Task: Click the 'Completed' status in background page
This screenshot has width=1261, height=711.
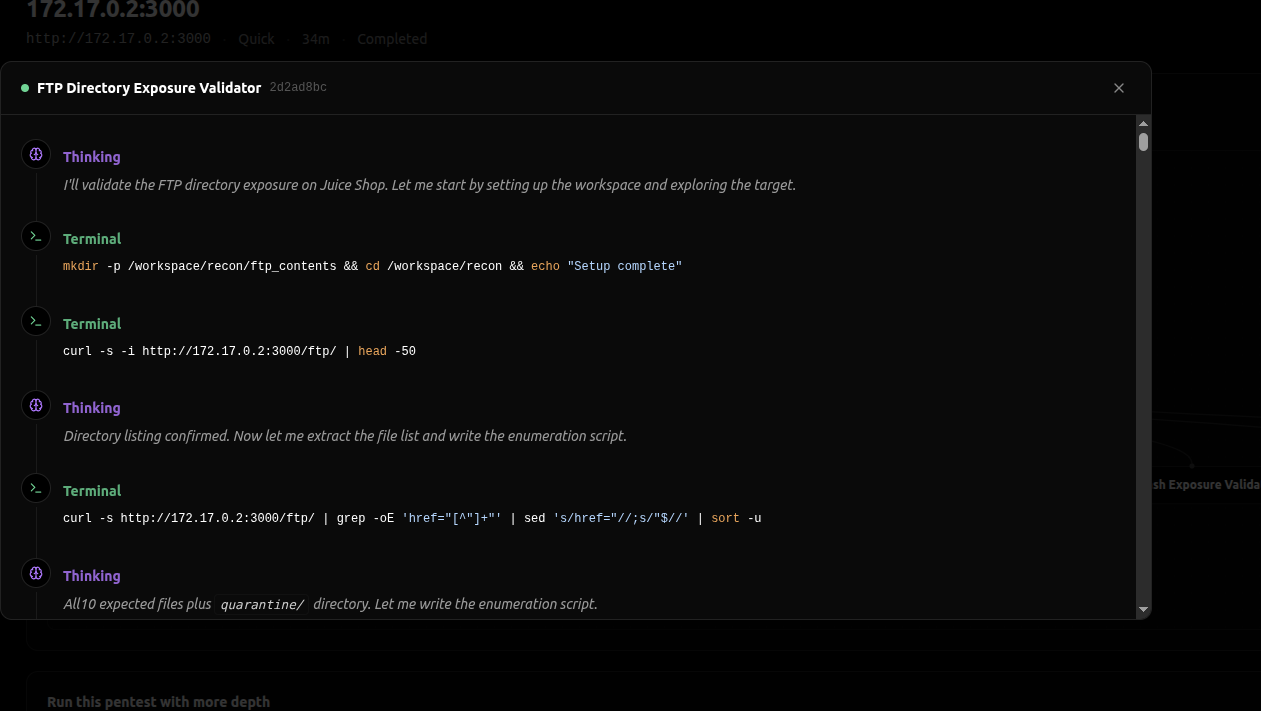Action: (392, 39)
